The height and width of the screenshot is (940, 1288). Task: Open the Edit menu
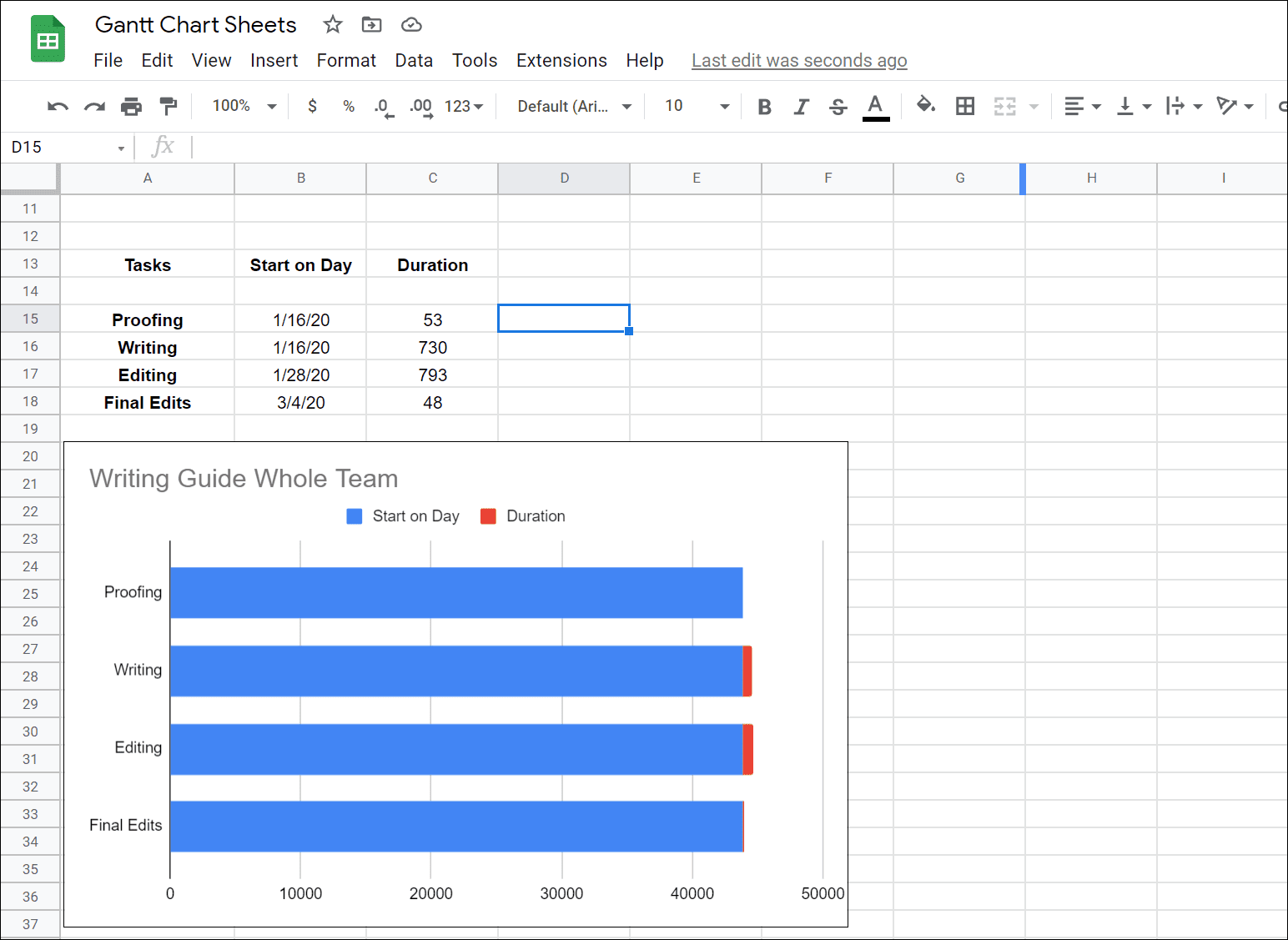[157, 60]
